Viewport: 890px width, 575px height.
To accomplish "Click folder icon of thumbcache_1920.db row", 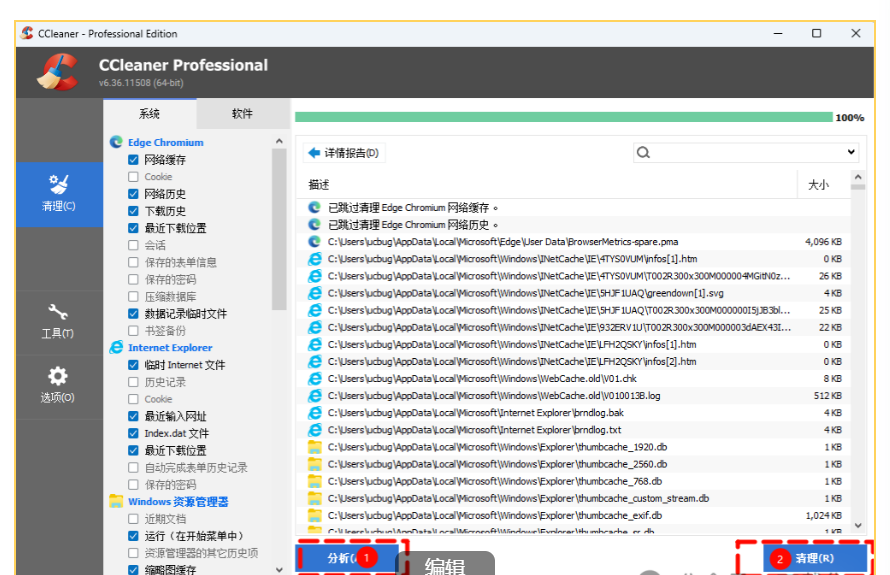I will (x=314, y=447).
